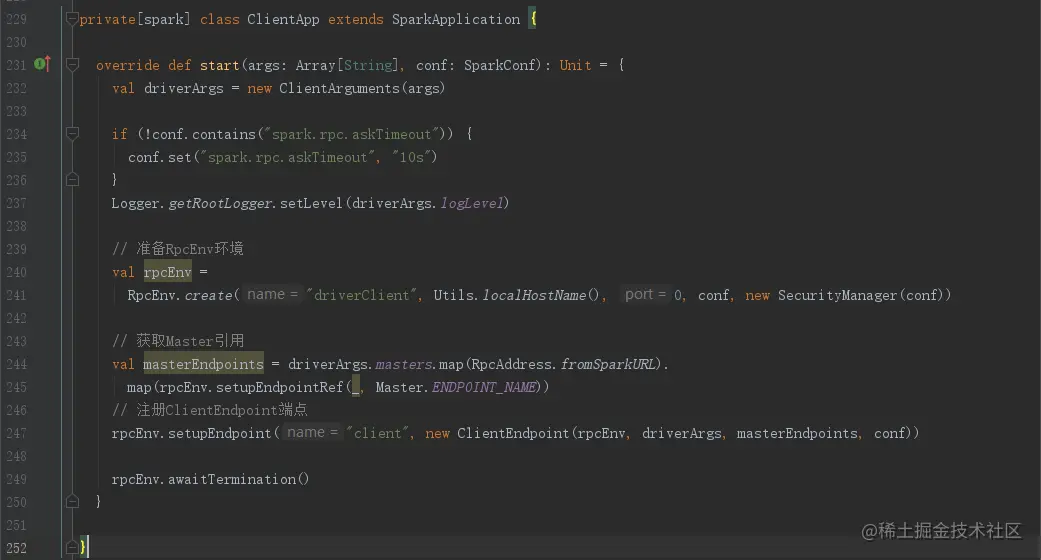Click 'logLevel' on line 237
The width and height of the screenshot is (1041, 560).
coord(472,203)
